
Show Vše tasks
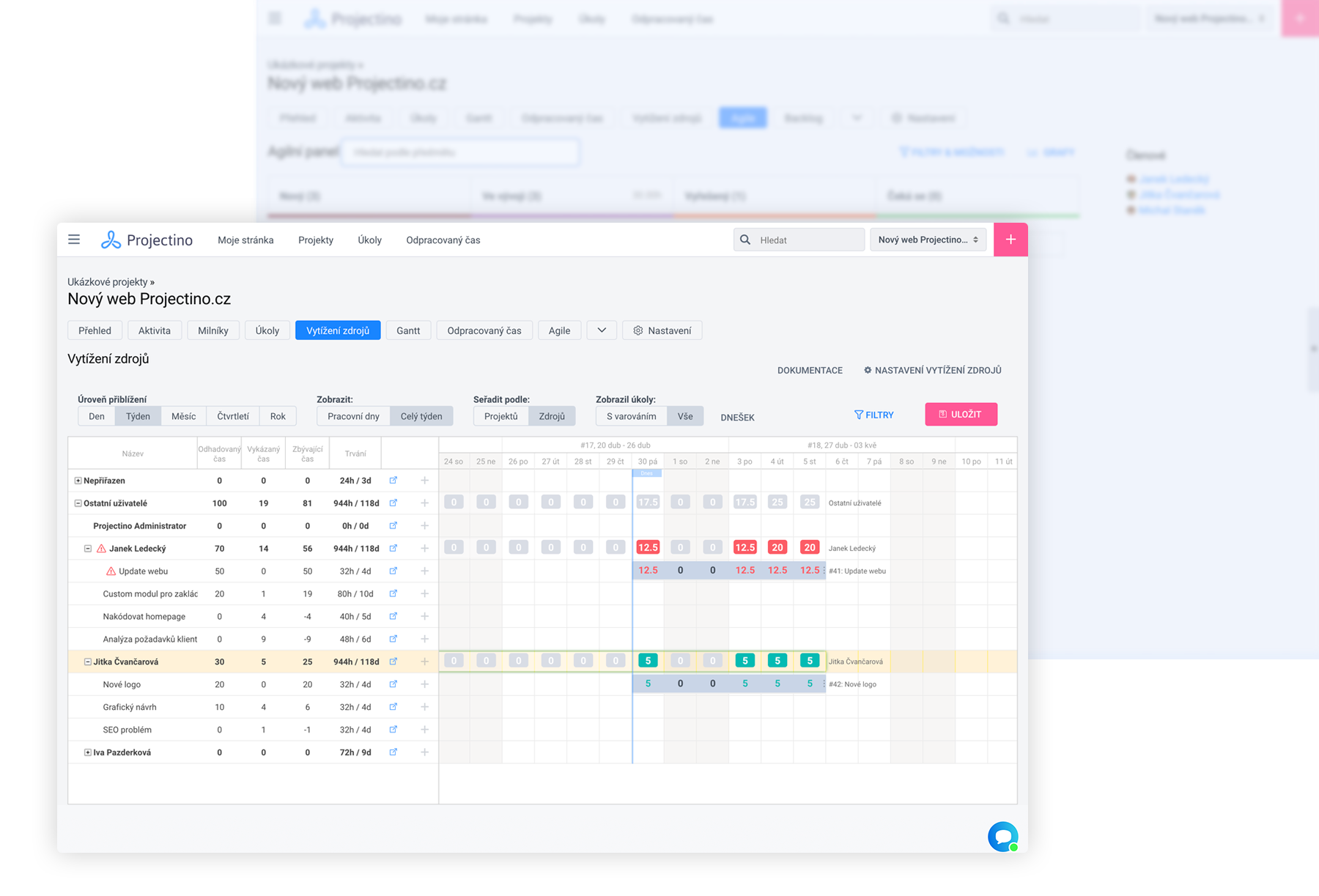[x=685, y=416]
